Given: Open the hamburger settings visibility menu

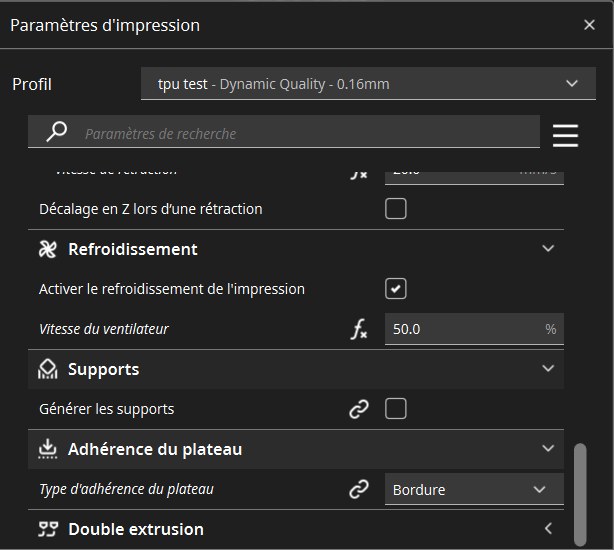Looking at the screenshot, I should tap(566, 134).
